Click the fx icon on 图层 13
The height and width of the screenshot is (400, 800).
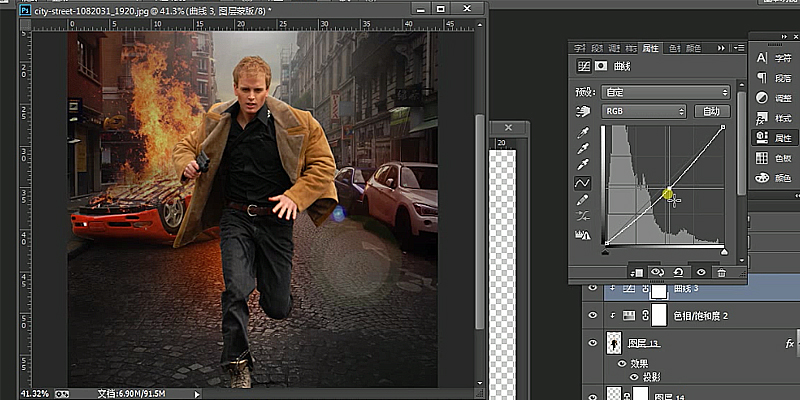pos(789,344)
